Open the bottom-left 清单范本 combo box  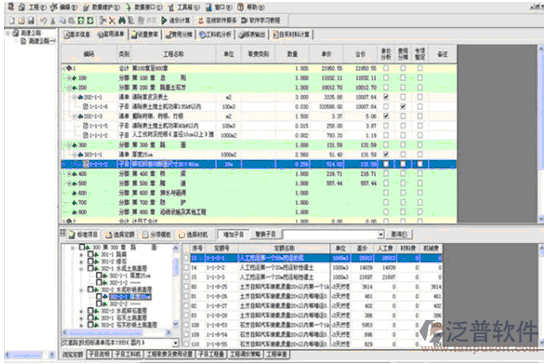(x=120, y=343)
